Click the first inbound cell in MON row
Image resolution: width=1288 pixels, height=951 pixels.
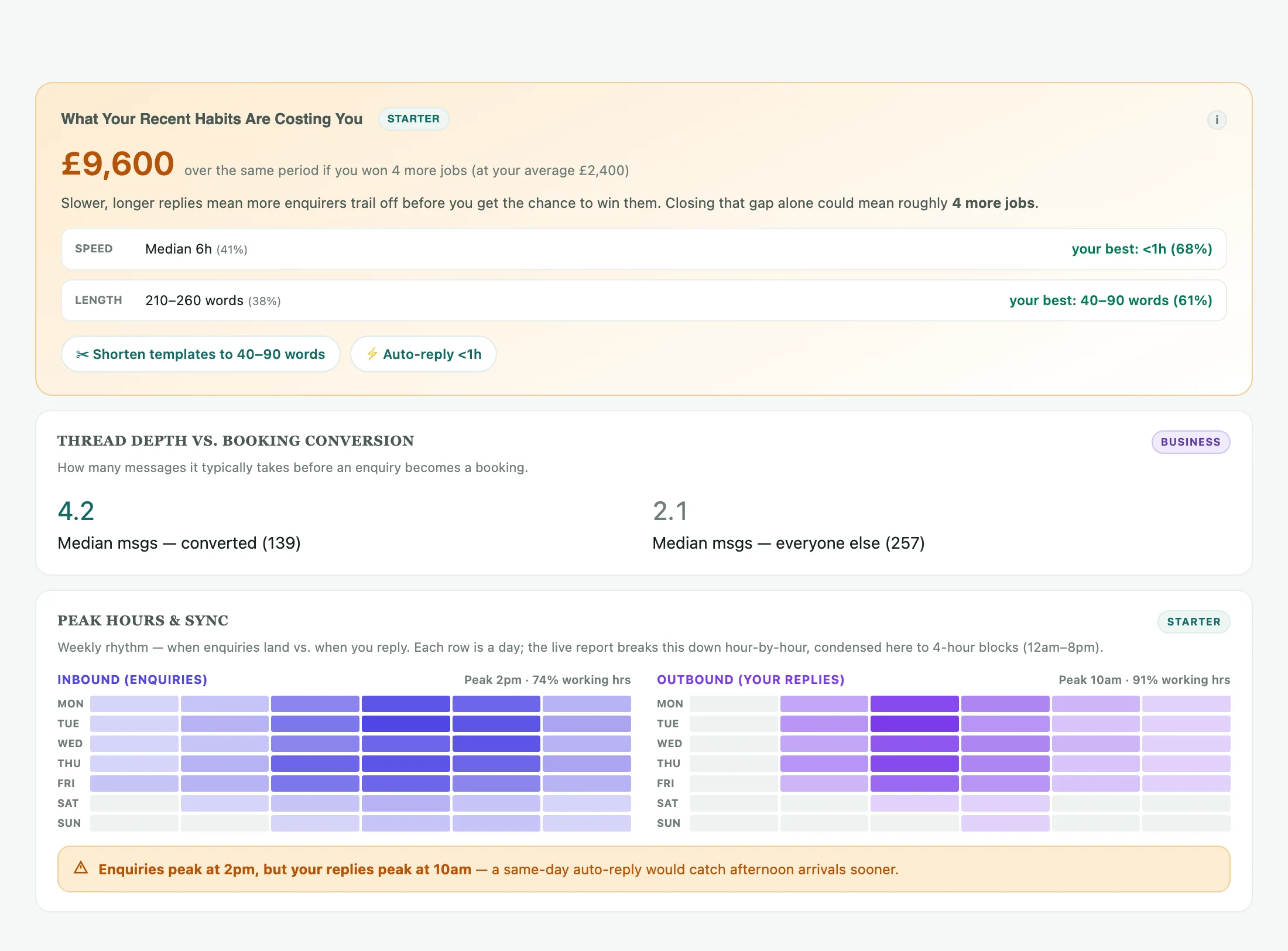coord(134,704)
